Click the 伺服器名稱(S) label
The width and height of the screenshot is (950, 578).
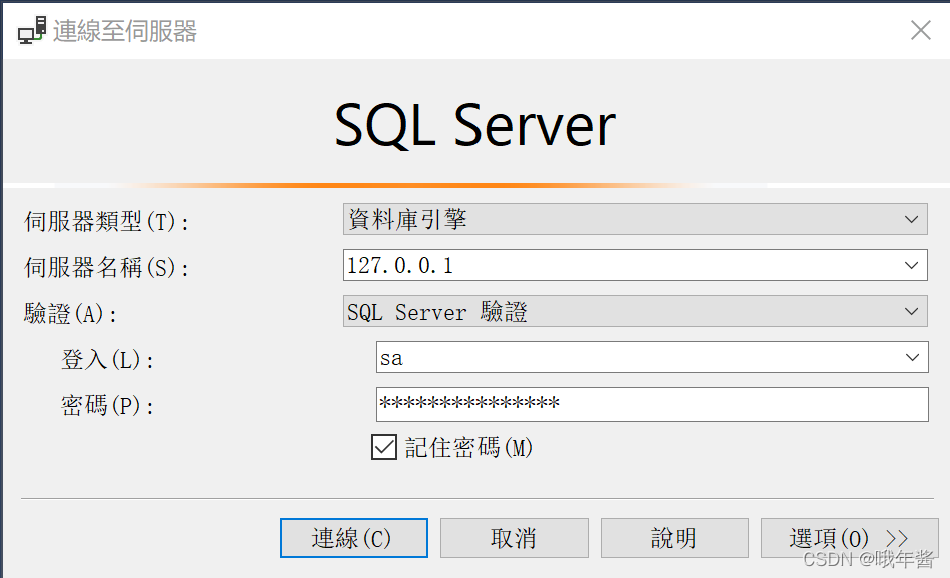click(106, 267)
